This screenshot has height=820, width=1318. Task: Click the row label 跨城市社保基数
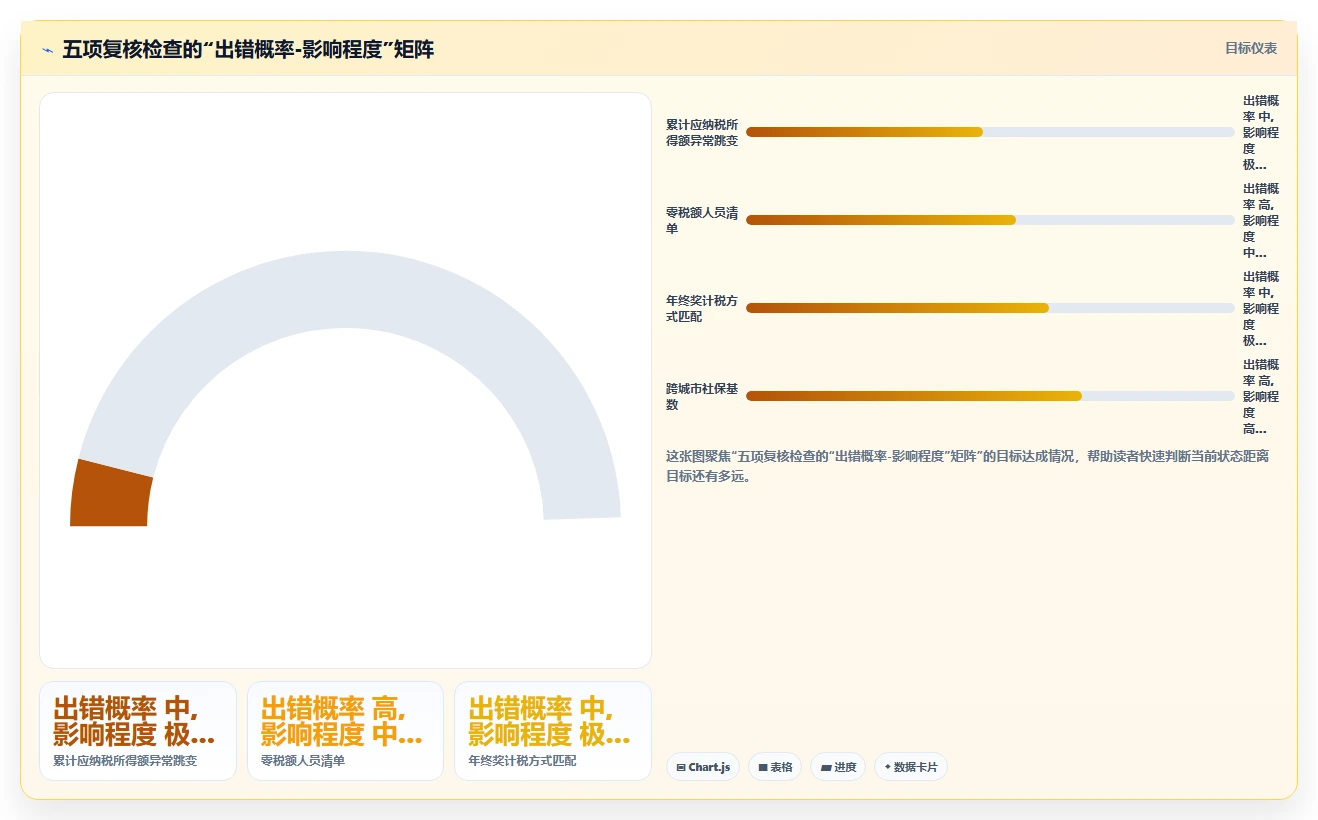pyautogui.click(x=702, y=396)
